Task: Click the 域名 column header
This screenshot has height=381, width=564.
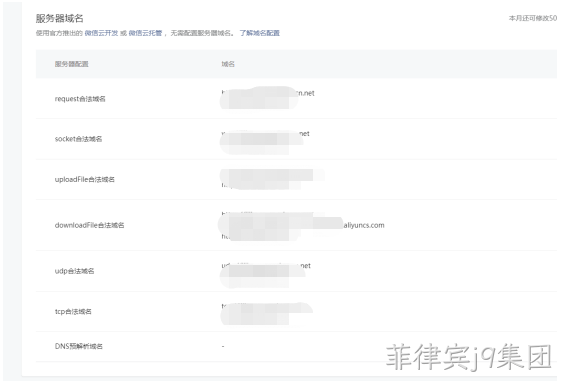Action: point(228,64)
